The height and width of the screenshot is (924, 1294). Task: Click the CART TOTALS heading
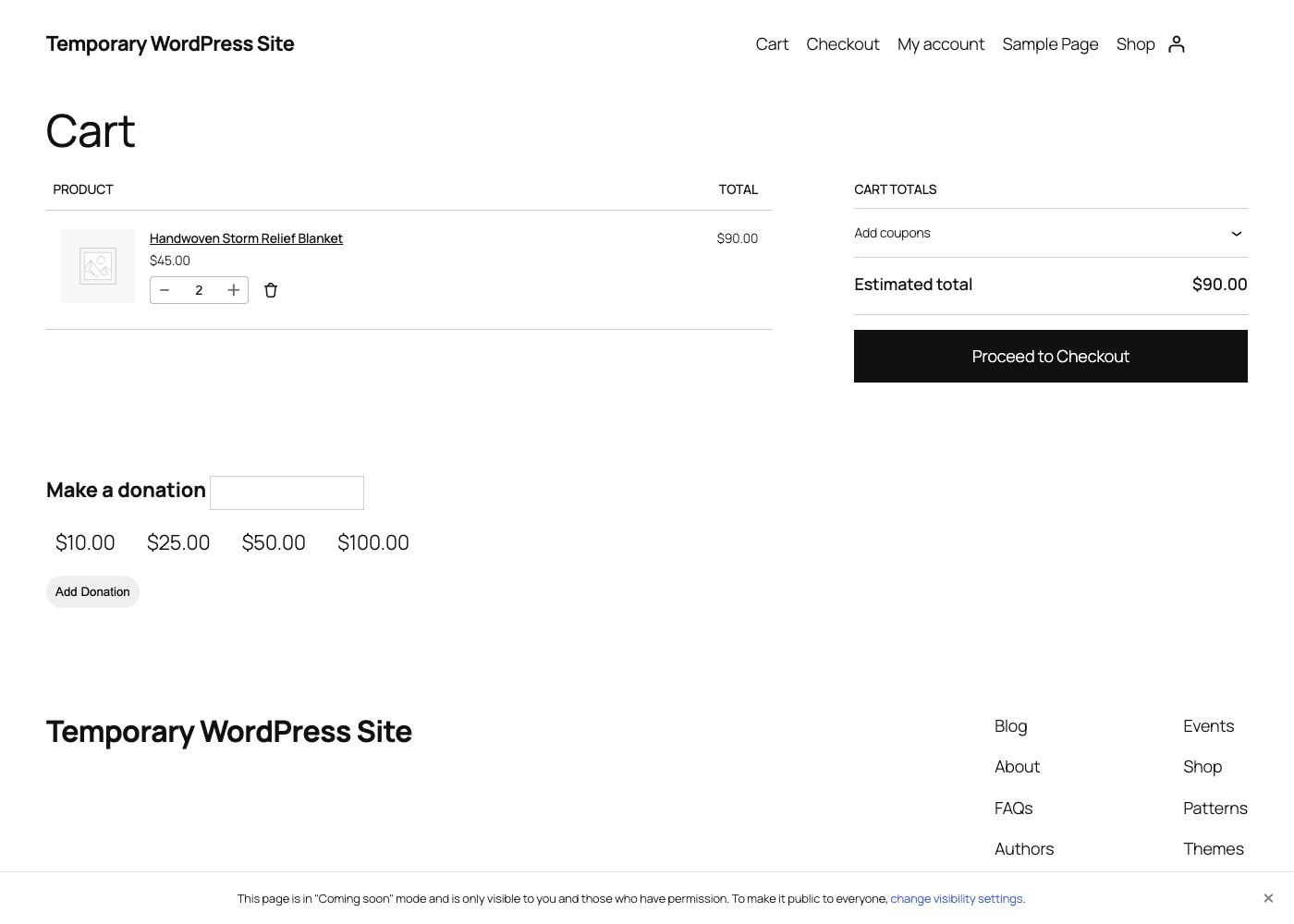pyautogui.click(x=896, y=189)
